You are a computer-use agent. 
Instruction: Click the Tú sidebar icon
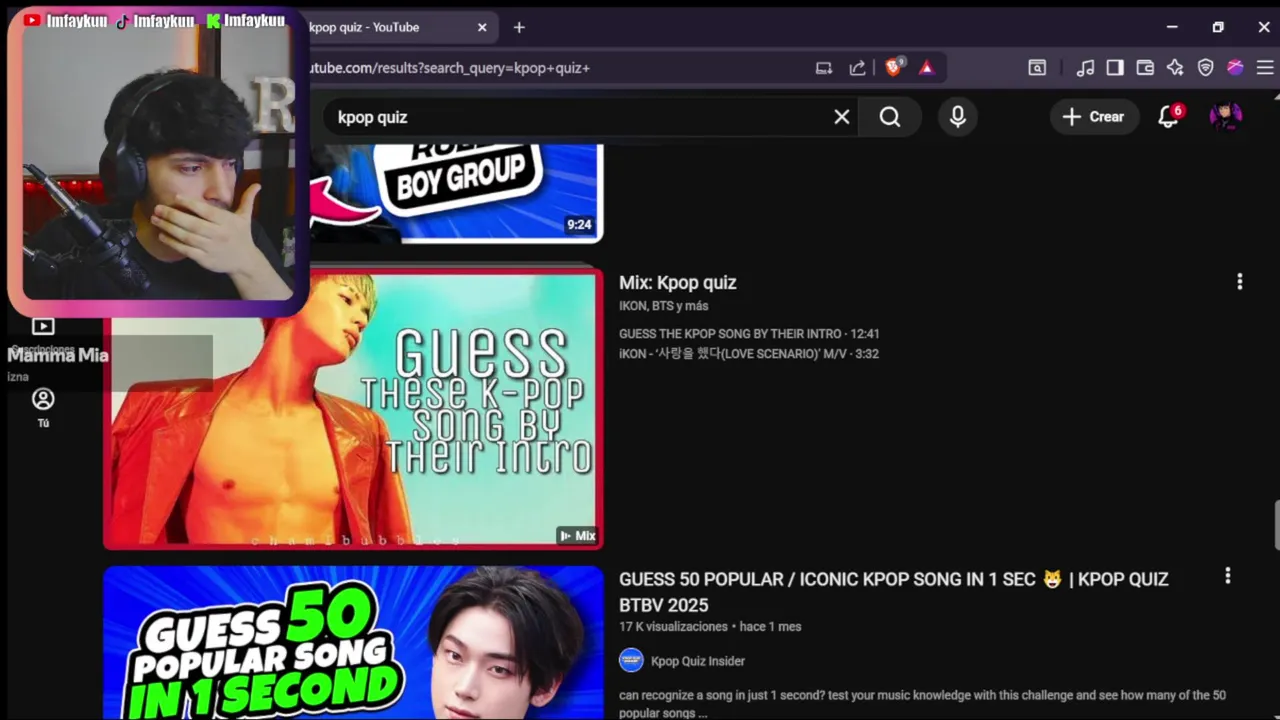[43, 407]
